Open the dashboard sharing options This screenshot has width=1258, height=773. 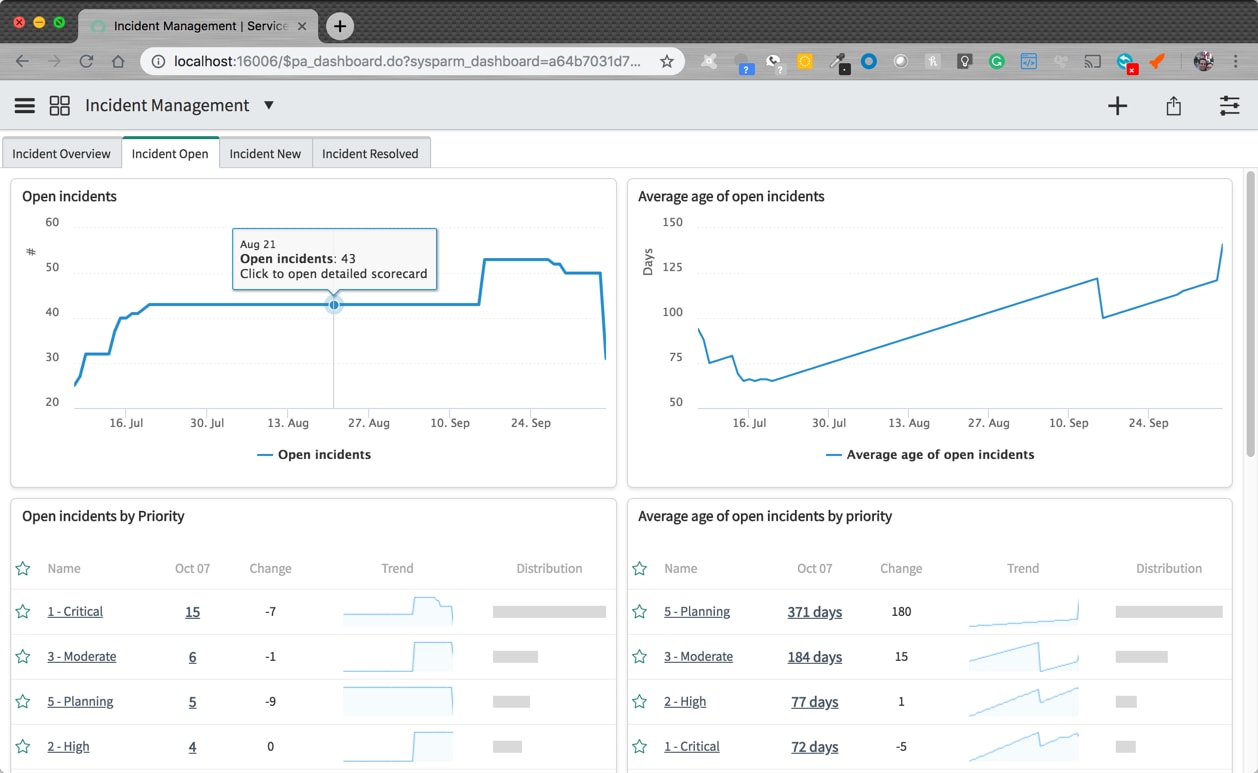pyautogui.click(x=1173, y=105)
